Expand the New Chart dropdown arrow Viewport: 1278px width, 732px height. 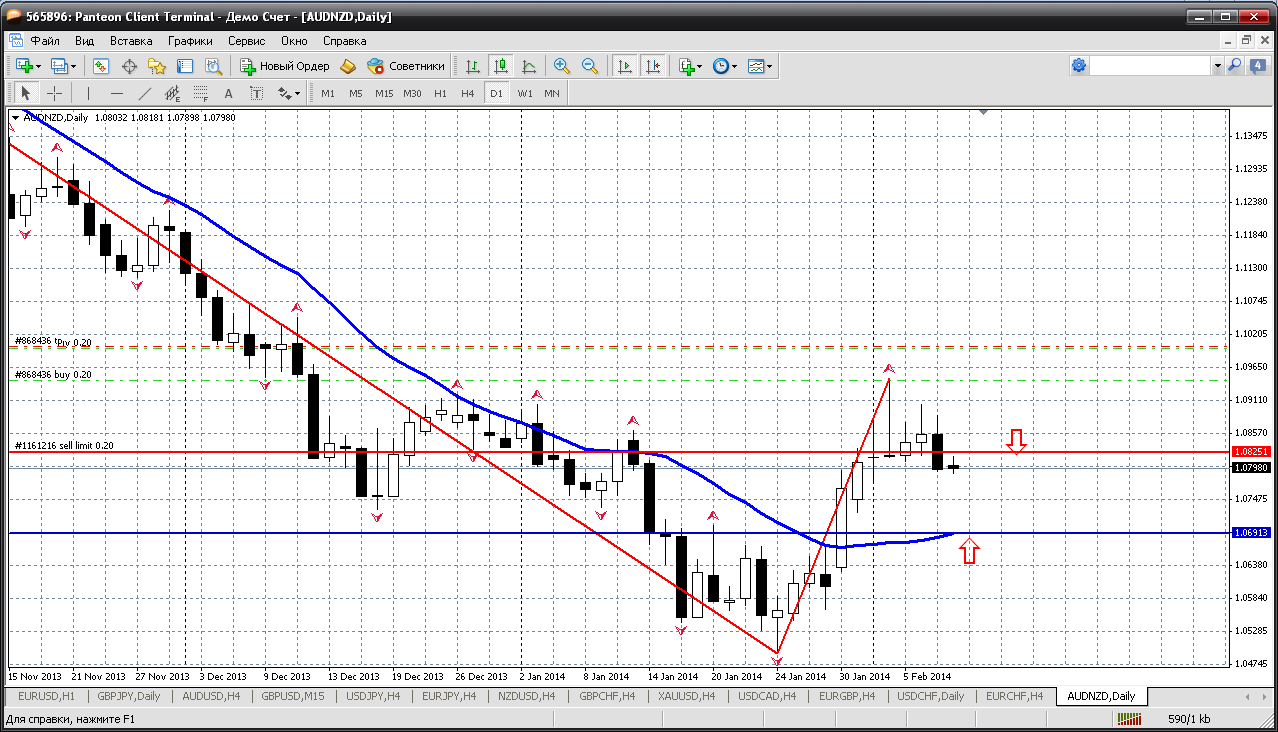pyautogui.click(x=38, y=66)
